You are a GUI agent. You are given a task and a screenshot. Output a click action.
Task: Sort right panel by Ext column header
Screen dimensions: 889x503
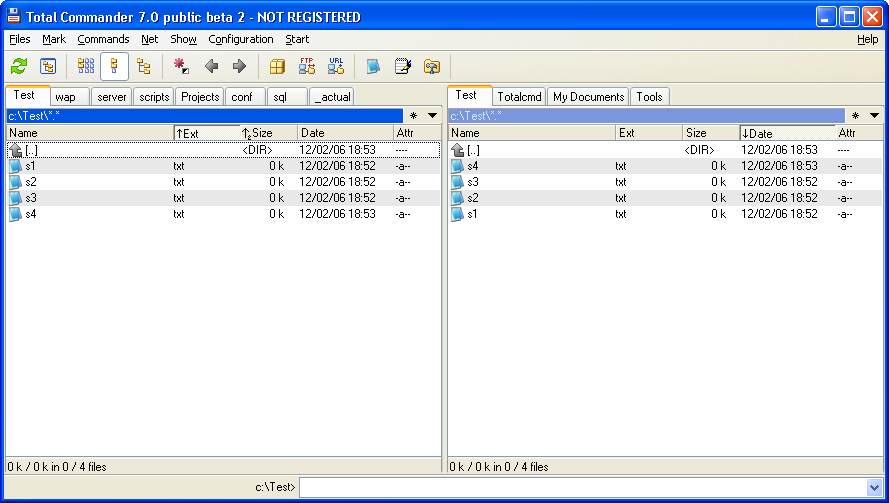649,133
